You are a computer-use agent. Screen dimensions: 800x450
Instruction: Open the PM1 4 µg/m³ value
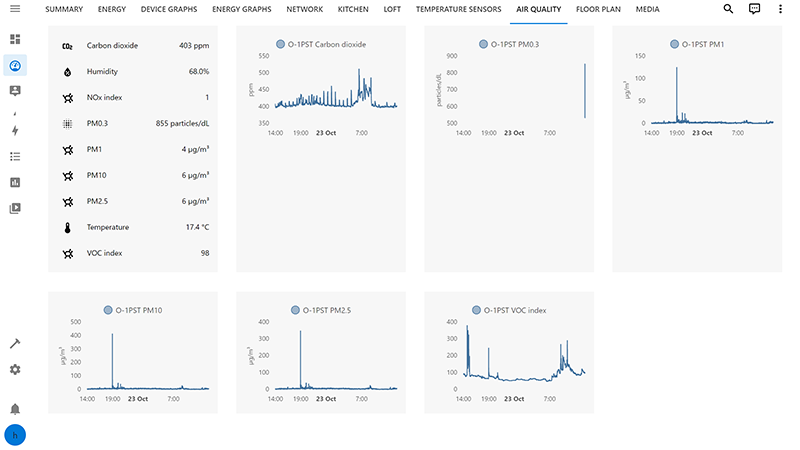[195, 149]
